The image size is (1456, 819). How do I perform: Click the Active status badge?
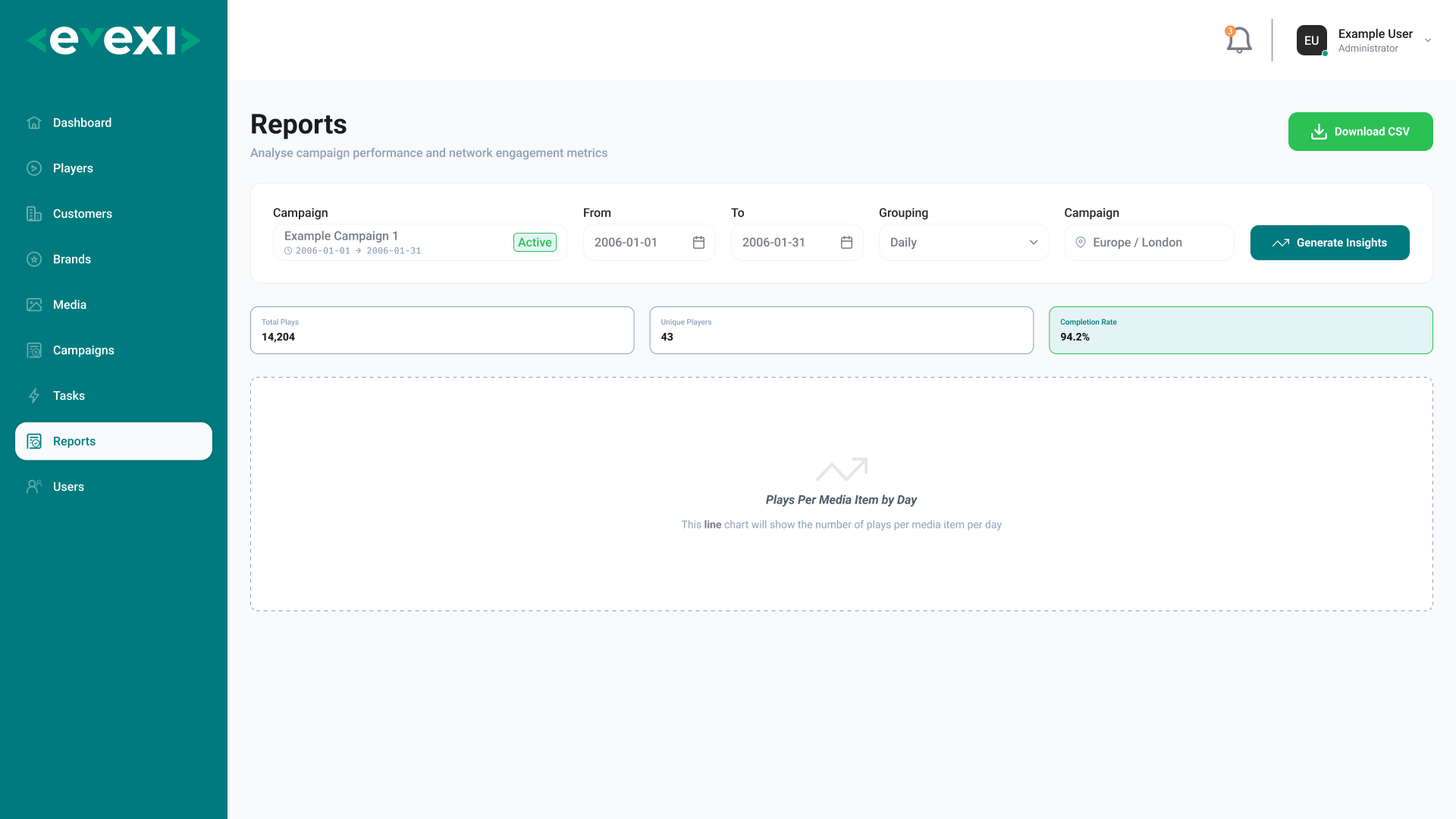pos(535,243)
